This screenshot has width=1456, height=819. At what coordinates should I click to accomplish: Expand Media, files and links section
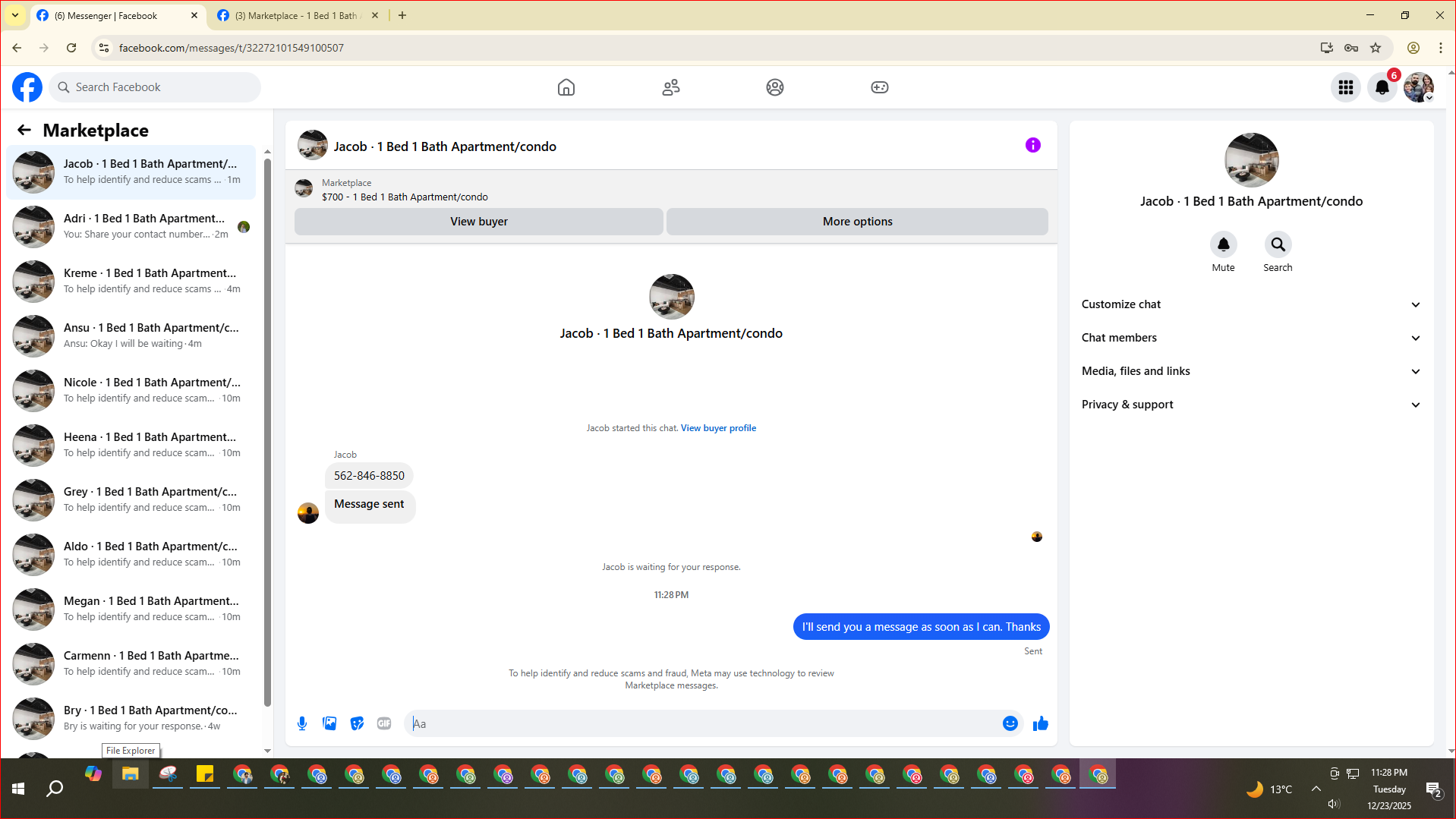coord(1251,371)
